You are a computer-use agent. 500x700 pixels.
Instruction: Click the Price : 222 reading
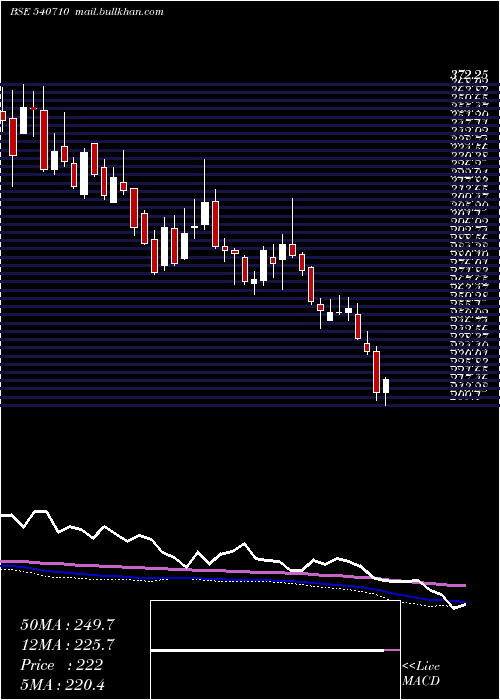click(62, 665)
